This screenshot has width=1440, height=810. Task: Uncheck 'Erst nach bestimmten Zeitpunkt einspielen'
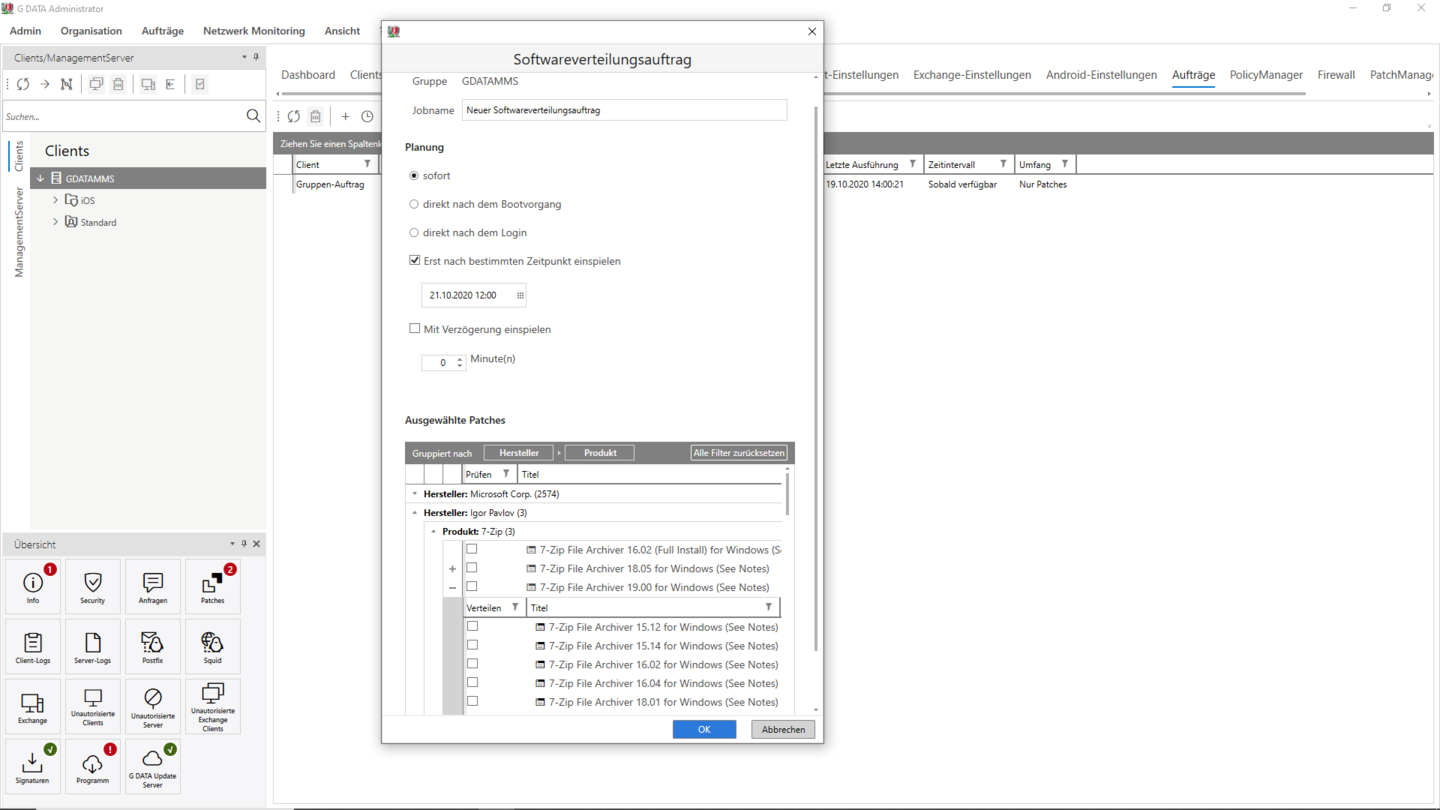click(x=414, y=260)
